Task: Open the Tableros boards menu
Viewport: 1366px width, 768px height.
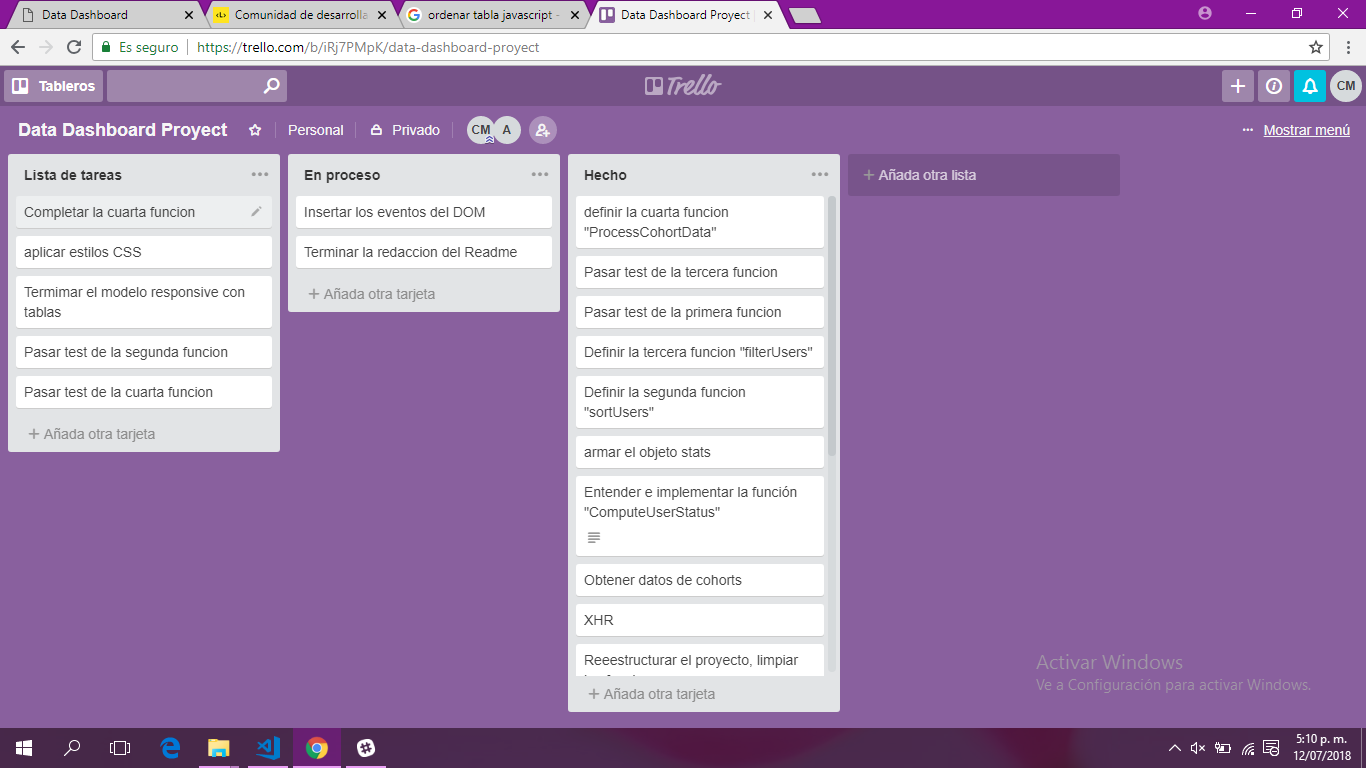Action: click(53, 86)
